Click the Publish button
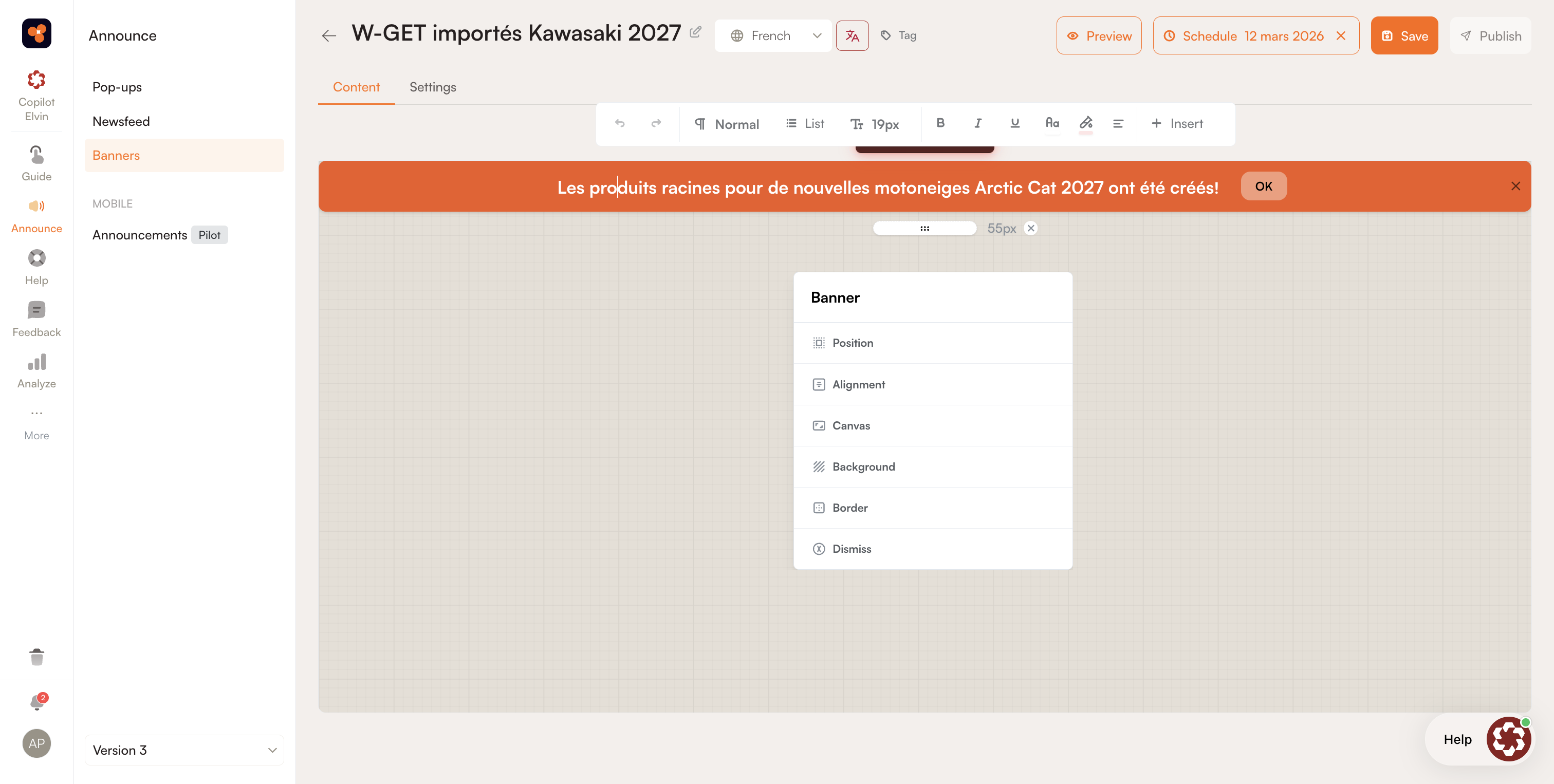Viewport: 1554px width, 784px height. [x=1490, y=35]
